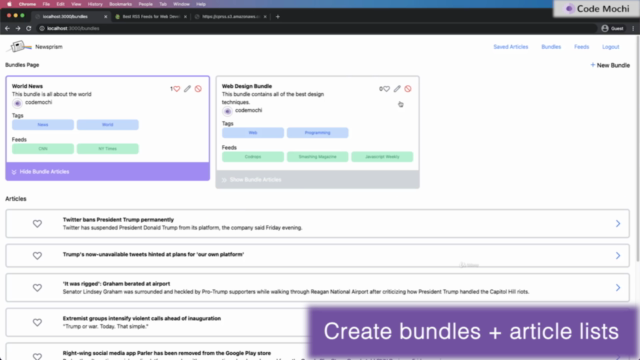
Task: Open the Extremist groups intensify violent calls headline
Action: tap(142, 318)
